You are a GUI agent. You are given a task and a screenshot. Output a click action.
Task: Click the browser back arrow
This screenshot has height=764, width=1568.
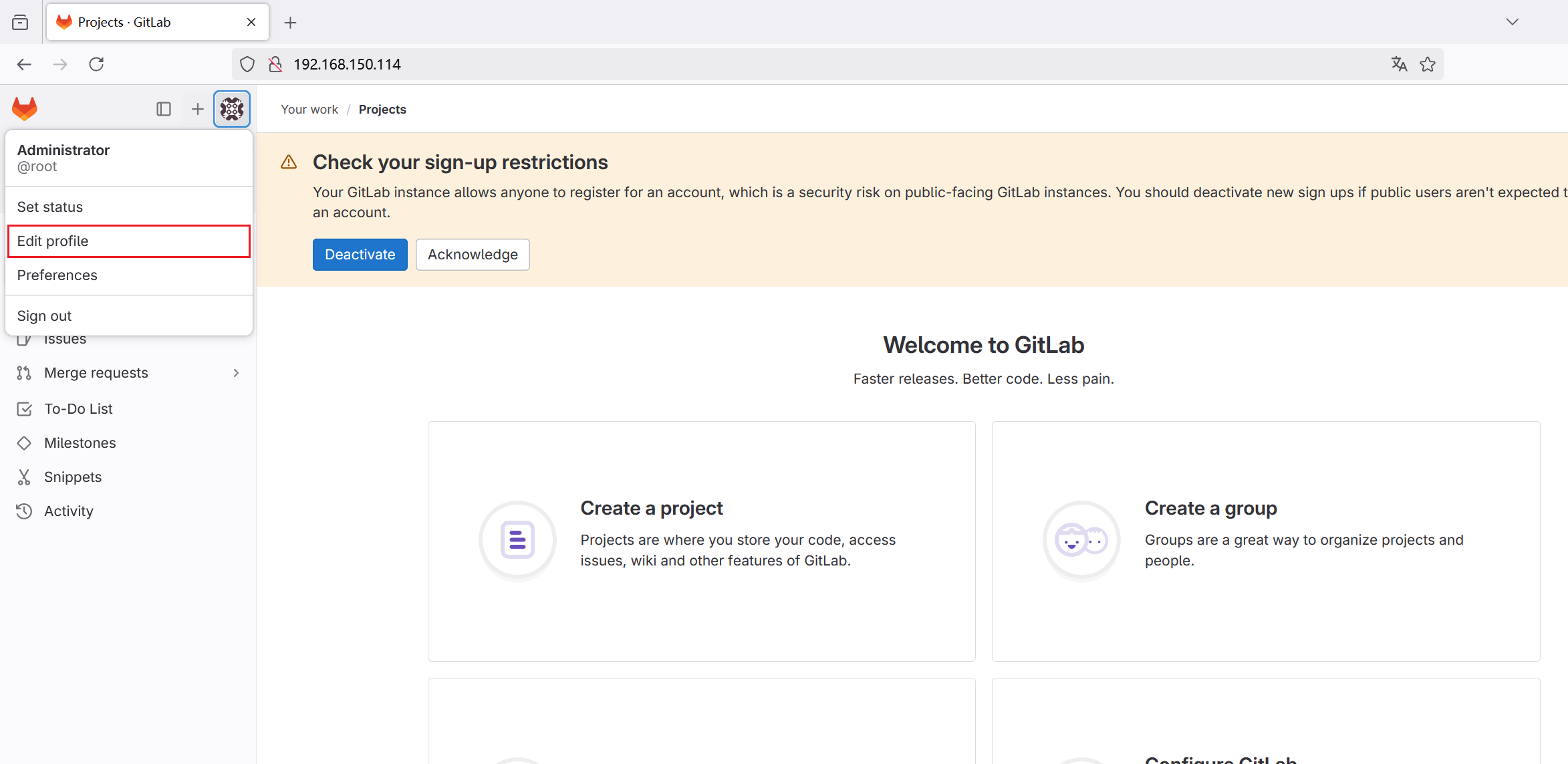point(24,64)
